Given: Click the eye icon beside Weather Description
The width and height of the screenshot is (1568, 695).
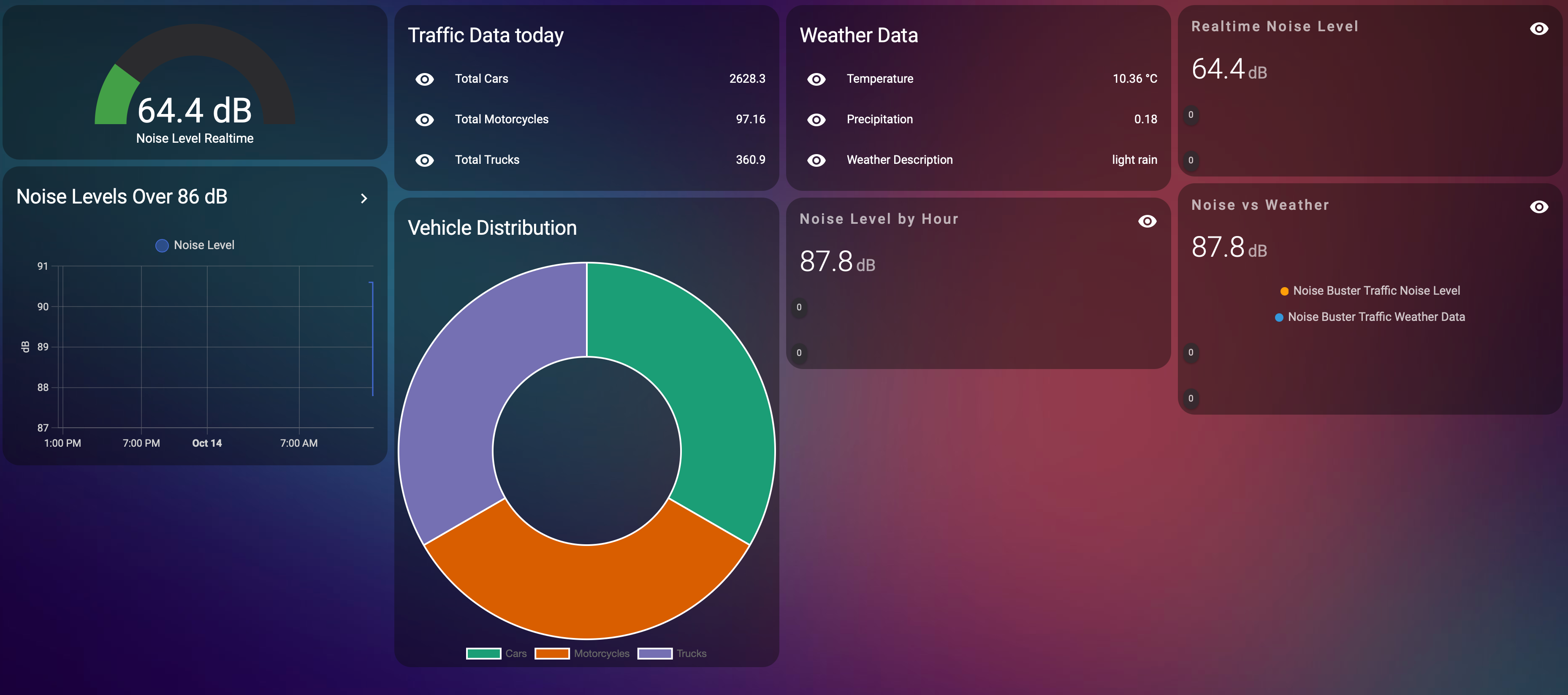Looking at the screenshot, I should 816,160.
